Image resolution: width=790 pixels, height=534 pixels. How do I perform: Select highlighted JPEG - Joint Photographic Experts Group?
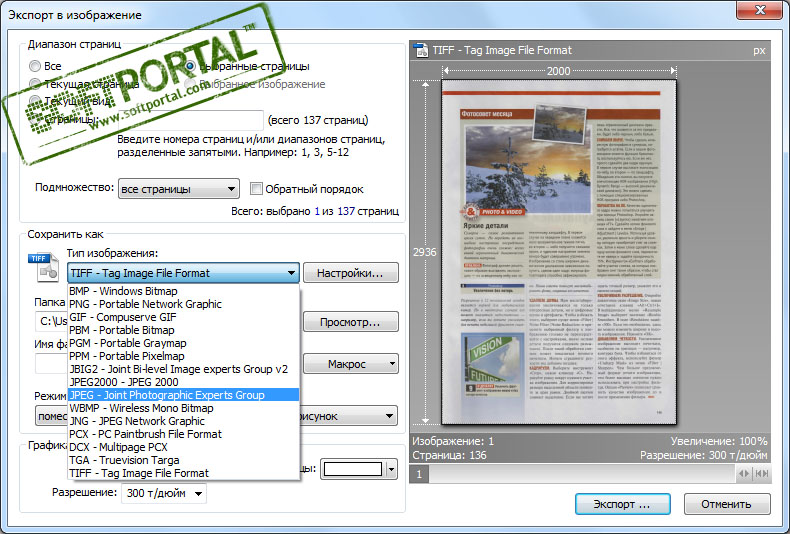click(183, 395)
